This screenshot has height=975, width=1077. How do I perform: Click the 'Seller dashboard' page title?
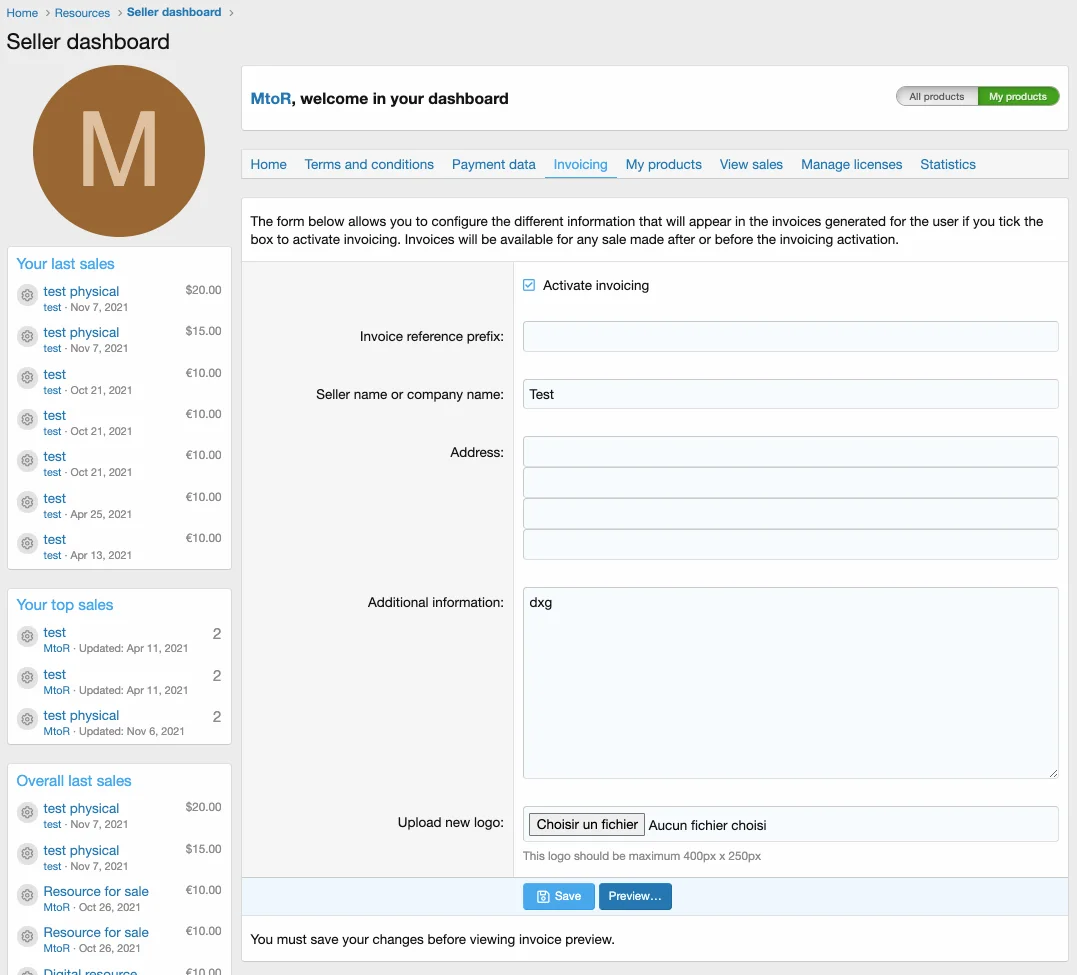click(x=88, y=41)
